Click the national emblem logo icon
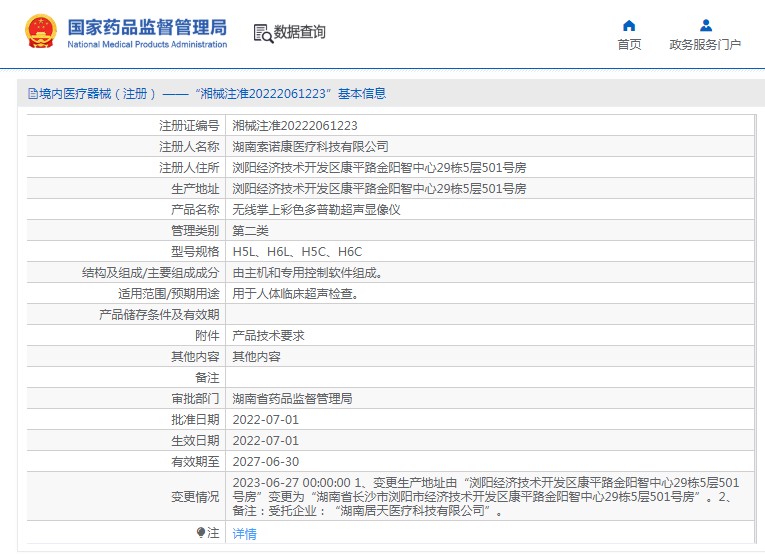 (40, 31)
